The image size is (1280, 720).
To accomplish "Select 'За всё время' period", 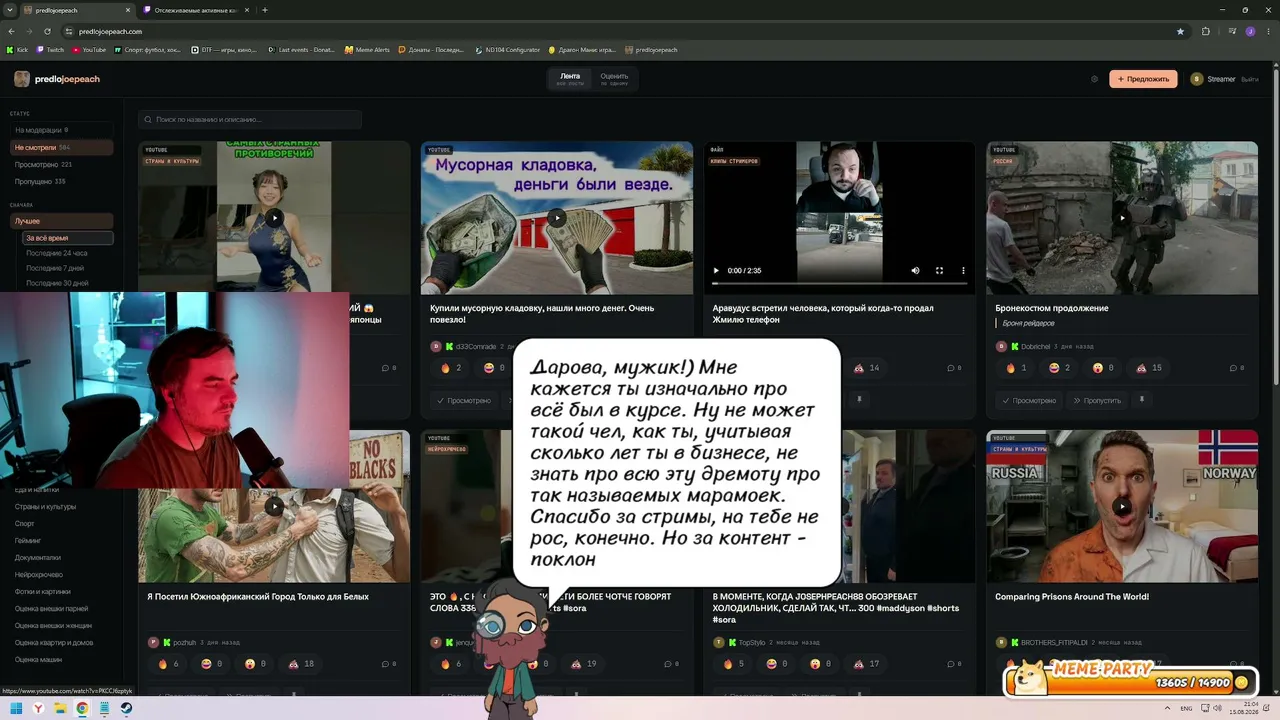I will point(68,238).
